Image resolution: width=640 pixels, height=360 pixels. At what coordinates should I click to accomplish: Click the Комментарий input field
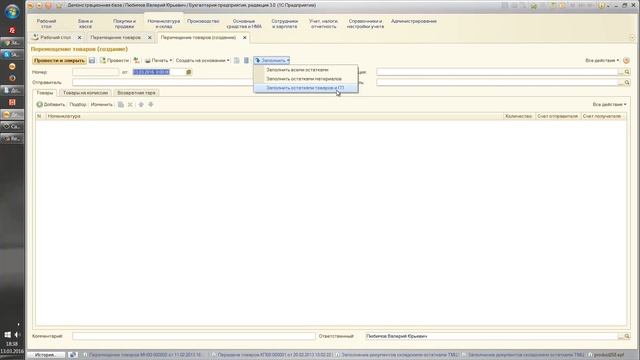194,336
